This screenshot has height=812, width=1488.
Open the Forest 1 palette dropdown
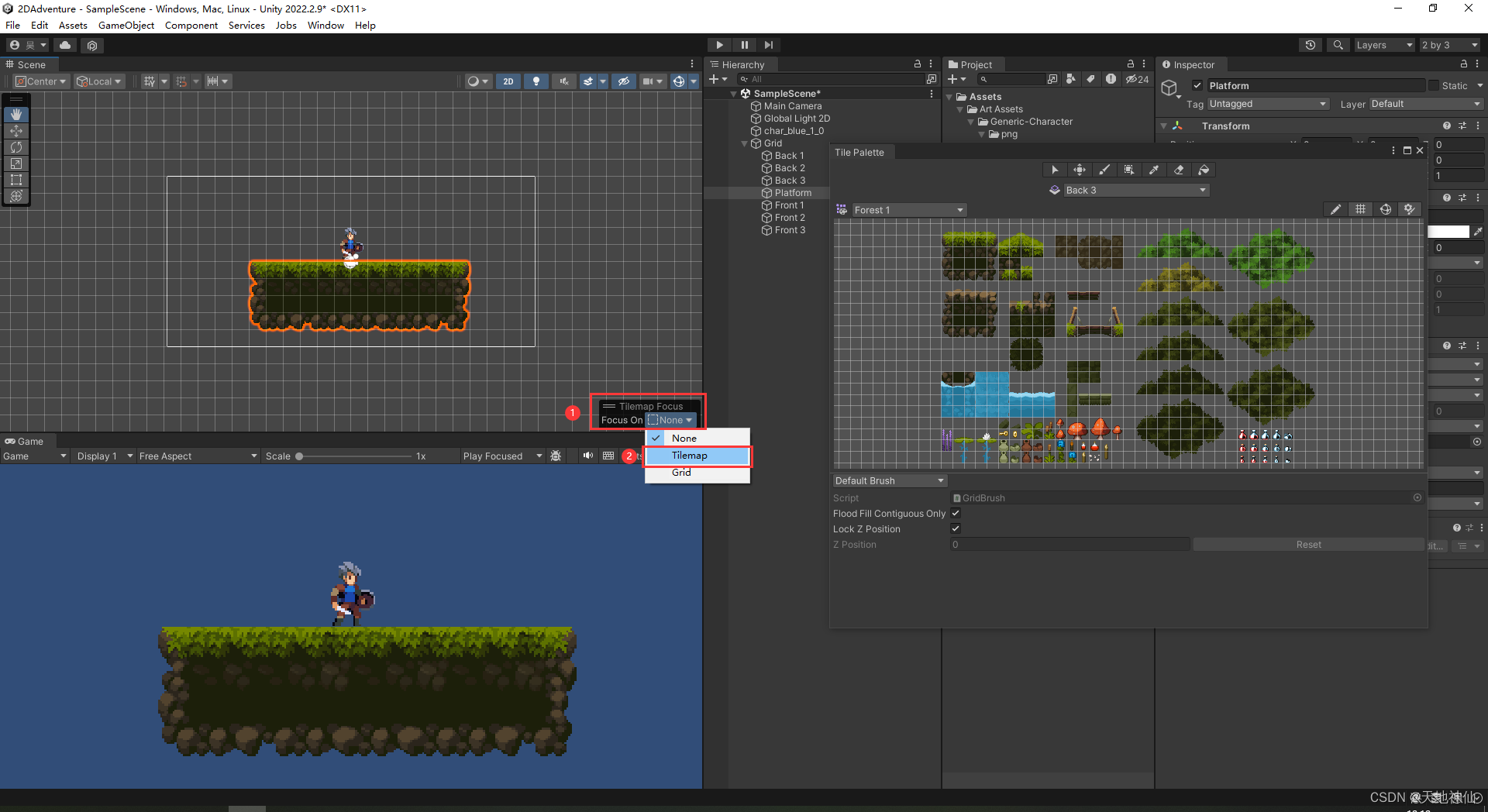(x=909, y=210)
